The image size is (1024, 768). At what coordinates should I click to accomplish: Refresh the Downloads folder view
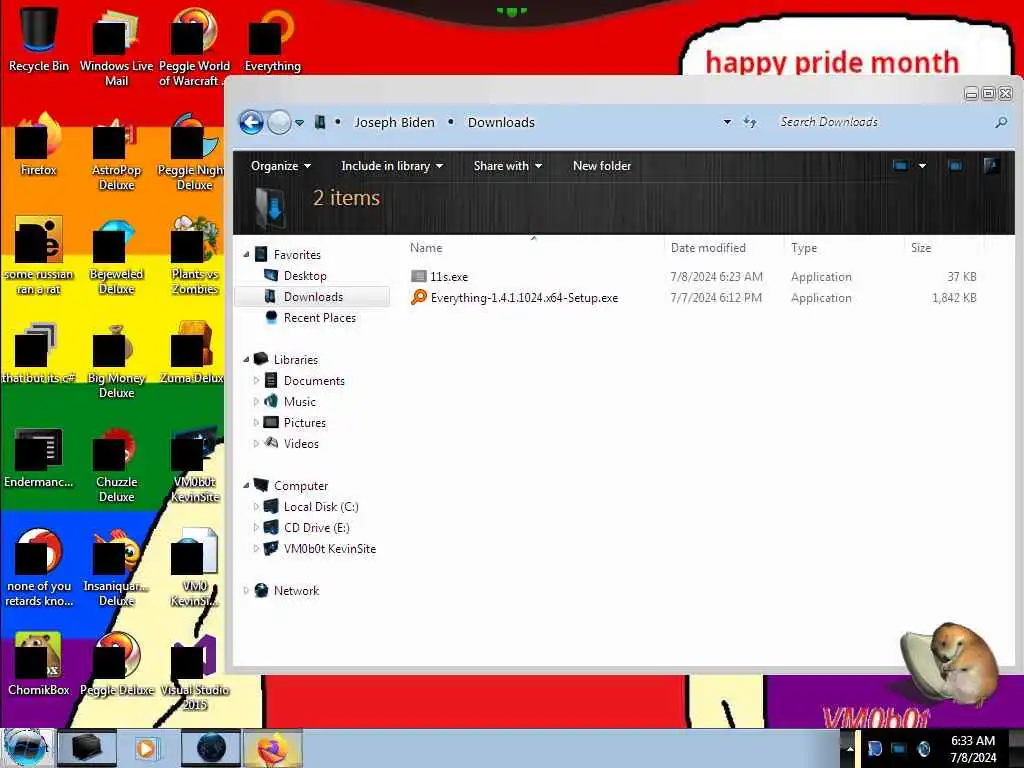pos(750,122)
